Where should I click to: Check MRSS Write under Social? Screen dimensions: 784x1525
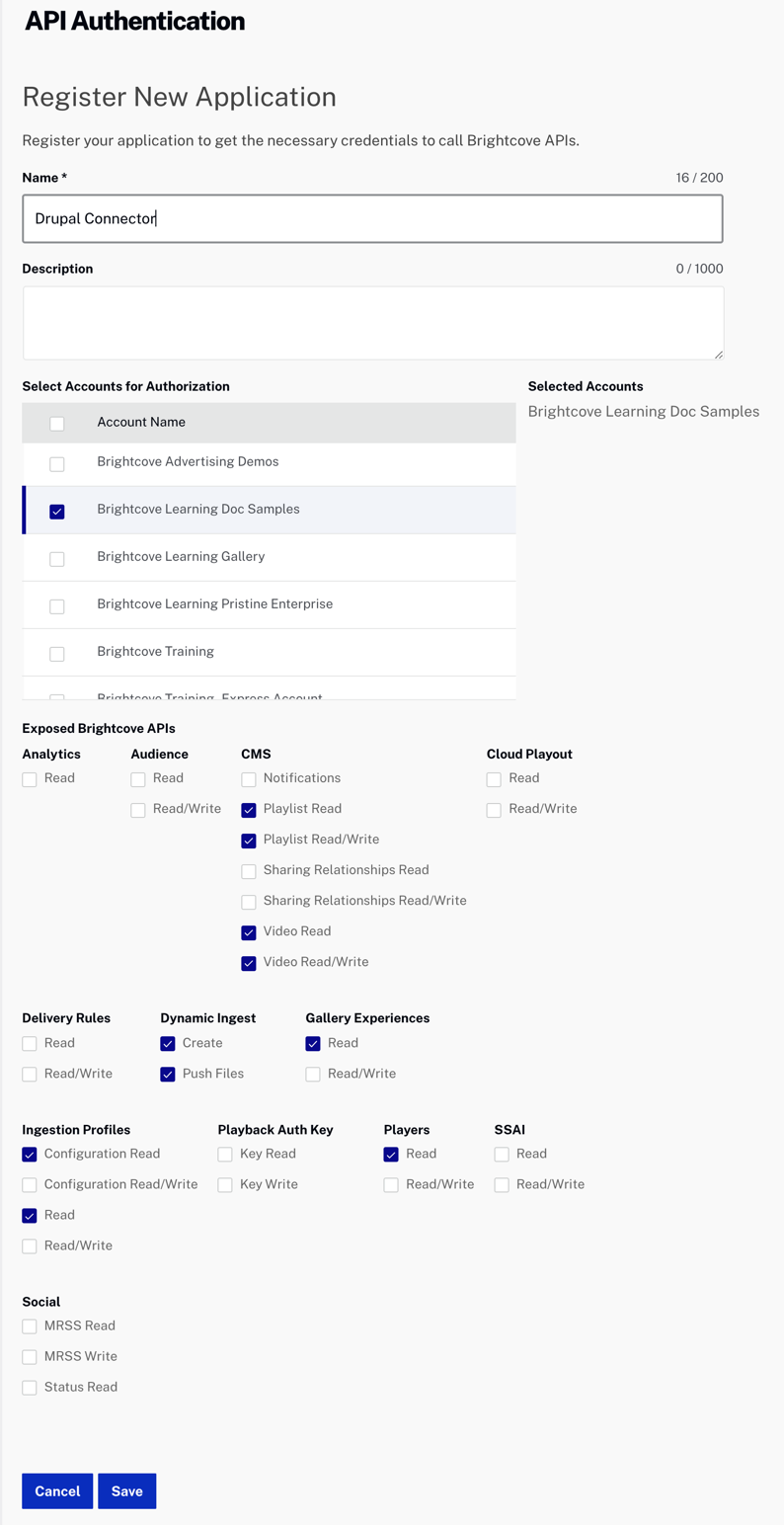(29, 1357)
